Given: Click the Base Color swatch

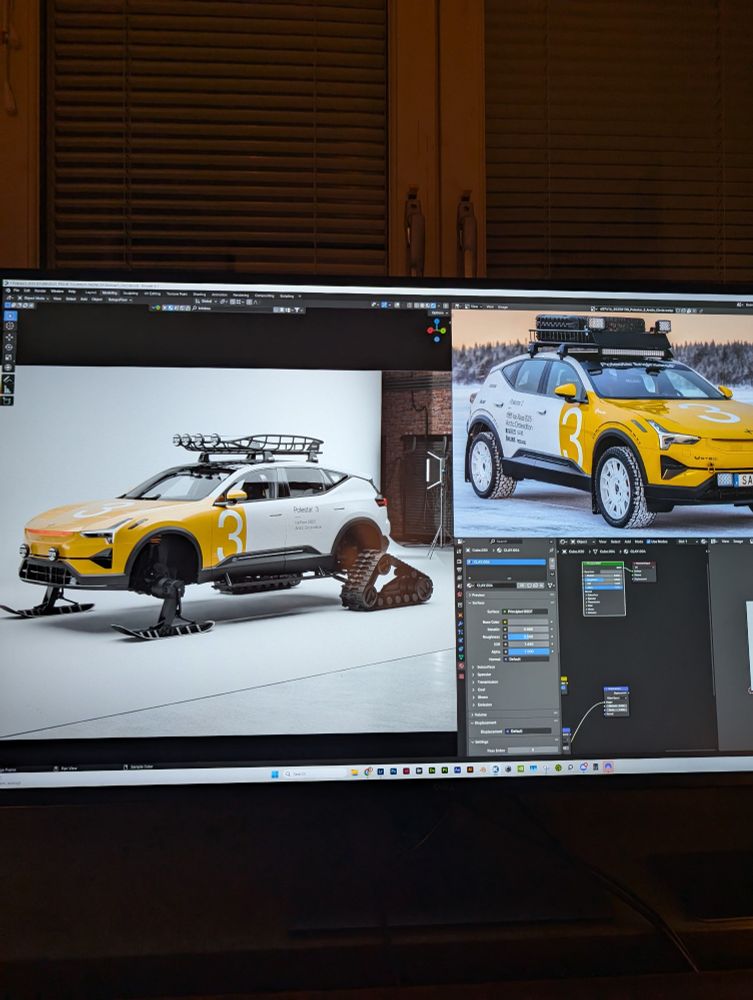Looking at the screenshot, I should [x=529, y=622].
